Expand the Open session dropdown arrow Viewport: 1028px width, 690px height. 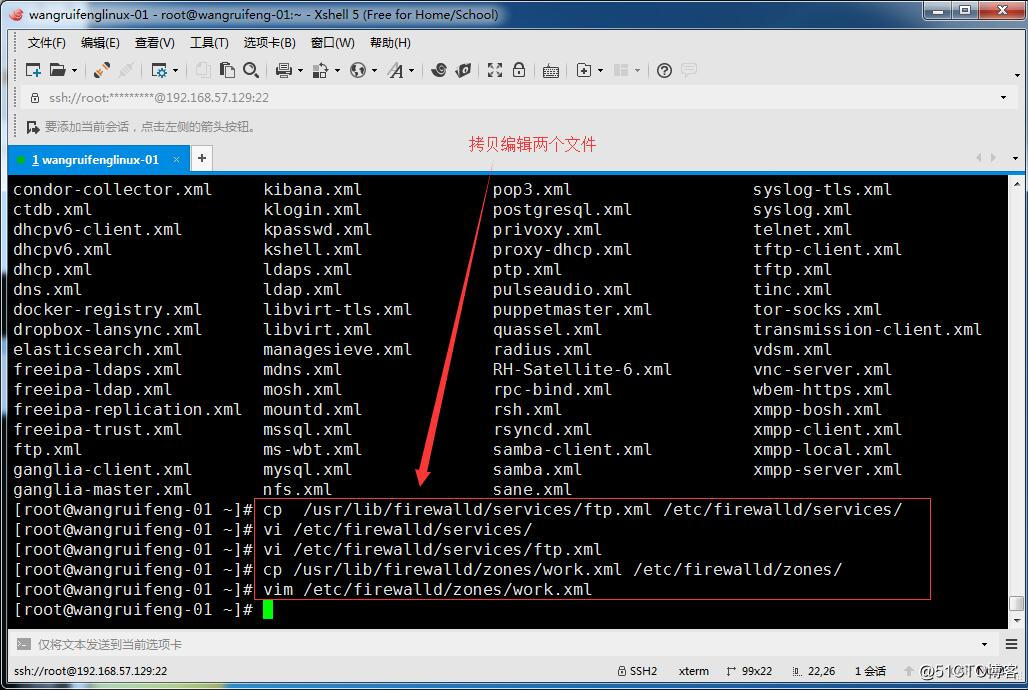pos(74,70)
